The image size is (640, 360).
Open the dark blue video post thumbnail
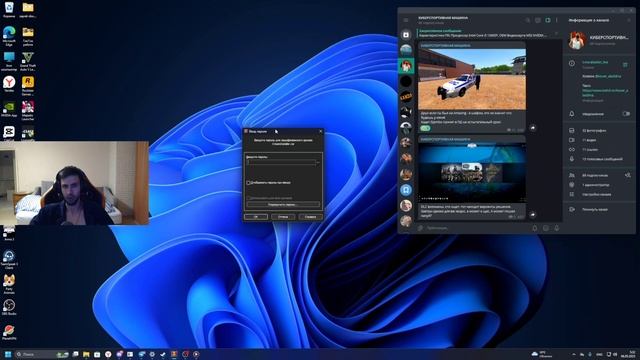point(472,172)
